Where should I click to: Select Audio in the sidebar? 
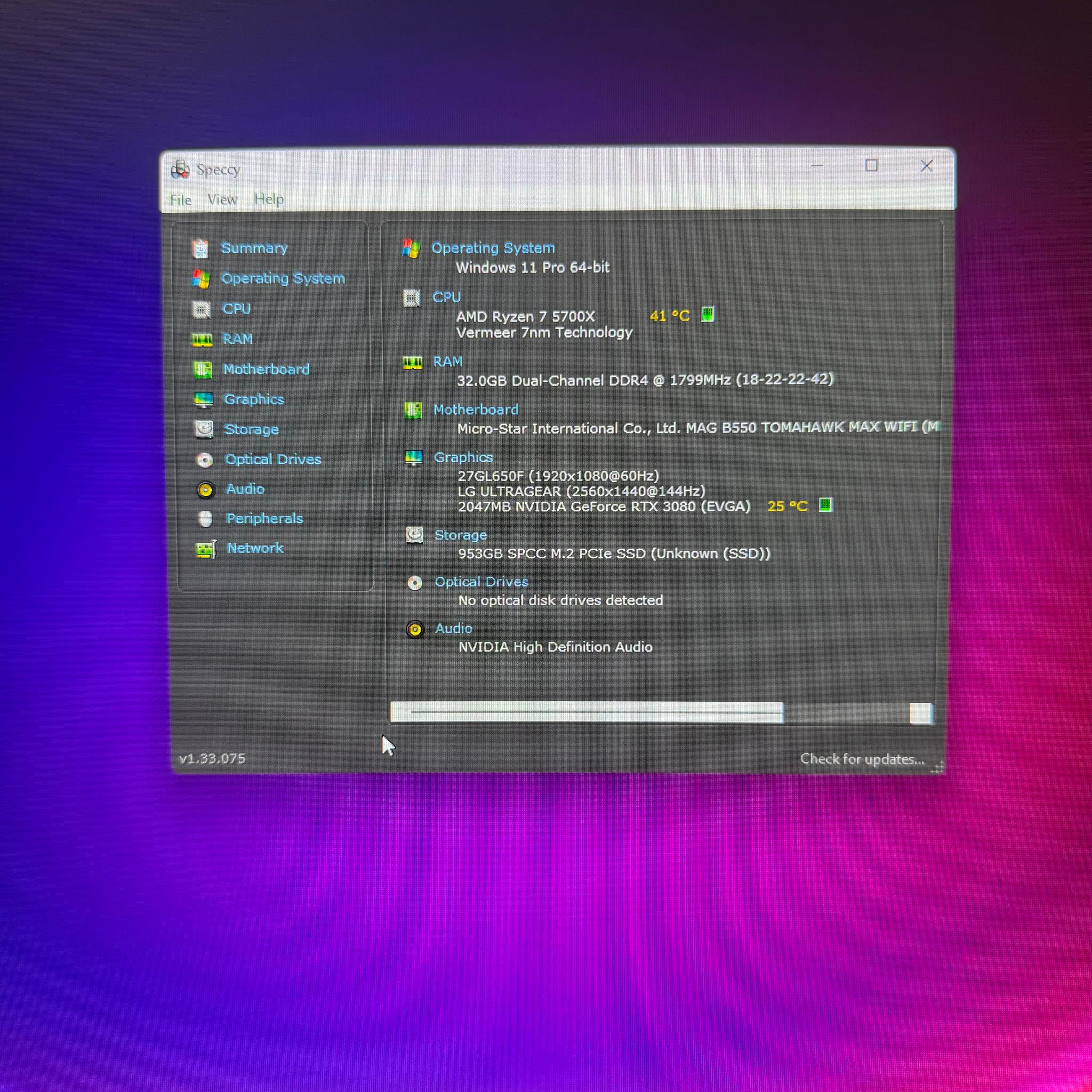coord(245,489)
